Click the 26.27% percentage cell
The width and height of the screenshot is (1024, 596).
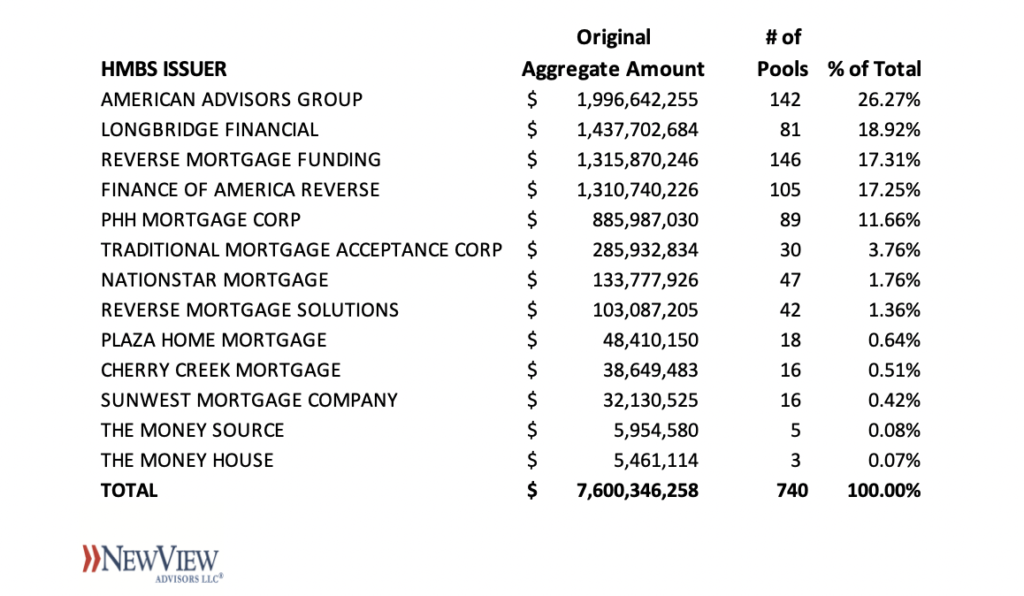(x=889, y=99)
